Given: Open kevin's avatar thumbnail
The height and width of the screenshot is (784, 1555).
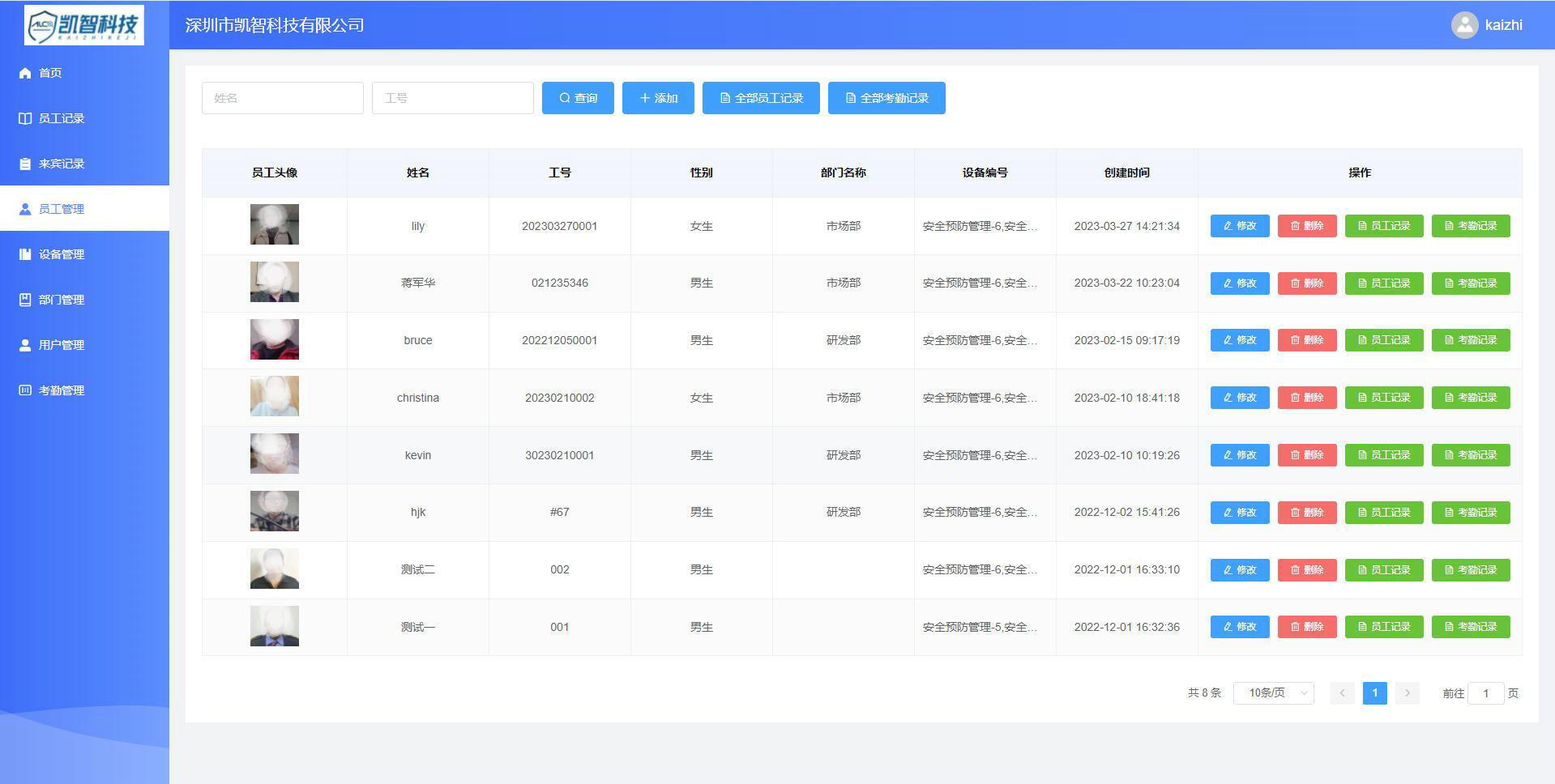Looking at the screenshot, I should (x=275, y=454).
